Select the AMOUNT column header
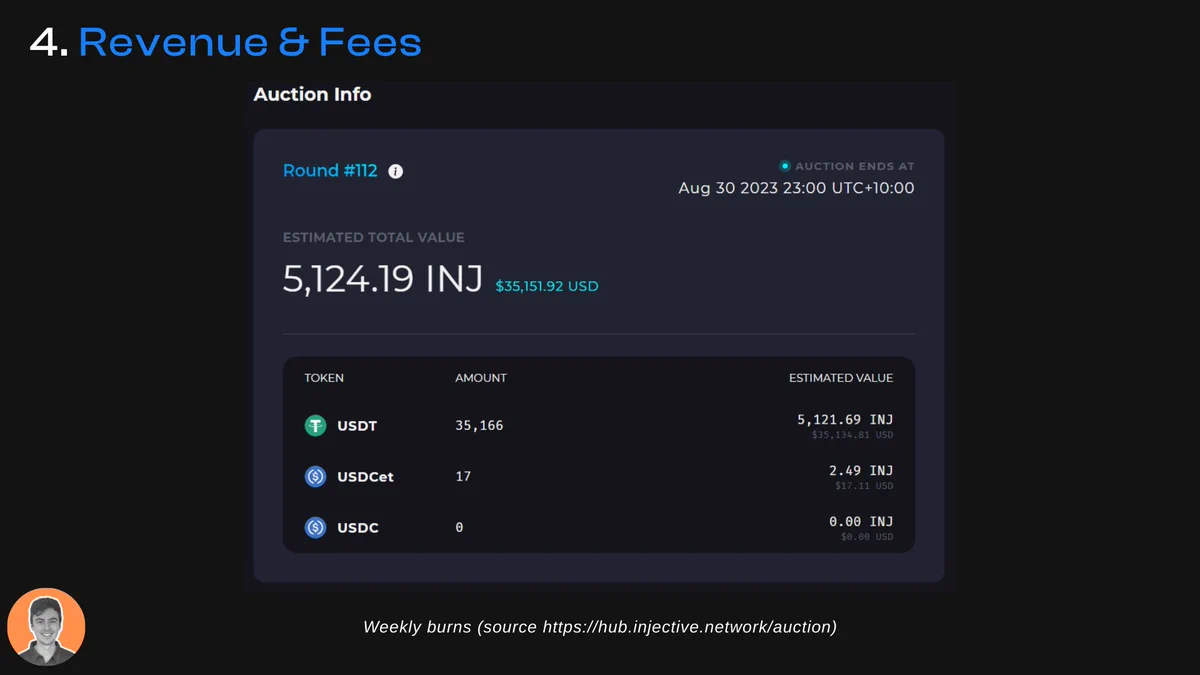 coord(481,378)
